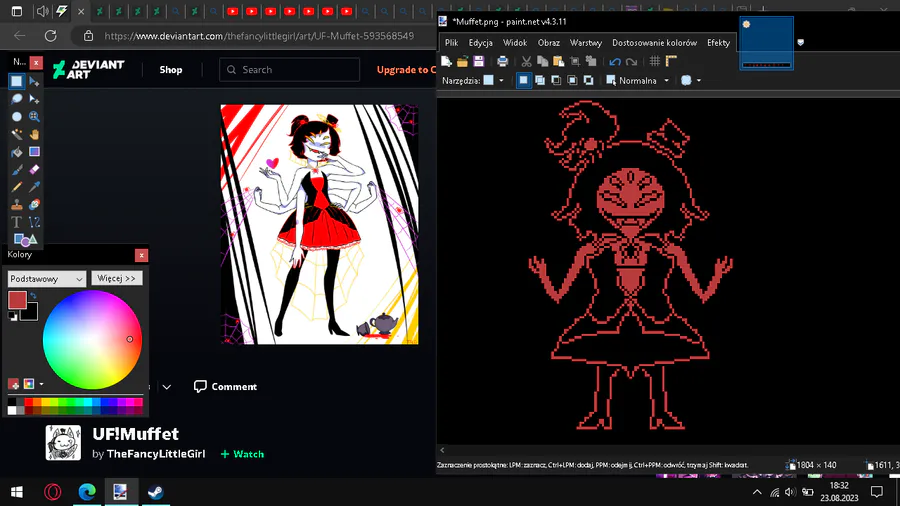This screenshot has width=900, height=506.
Task: Select the Paintbrush tool
Action: pyautogui.click(x=17, y=170)
